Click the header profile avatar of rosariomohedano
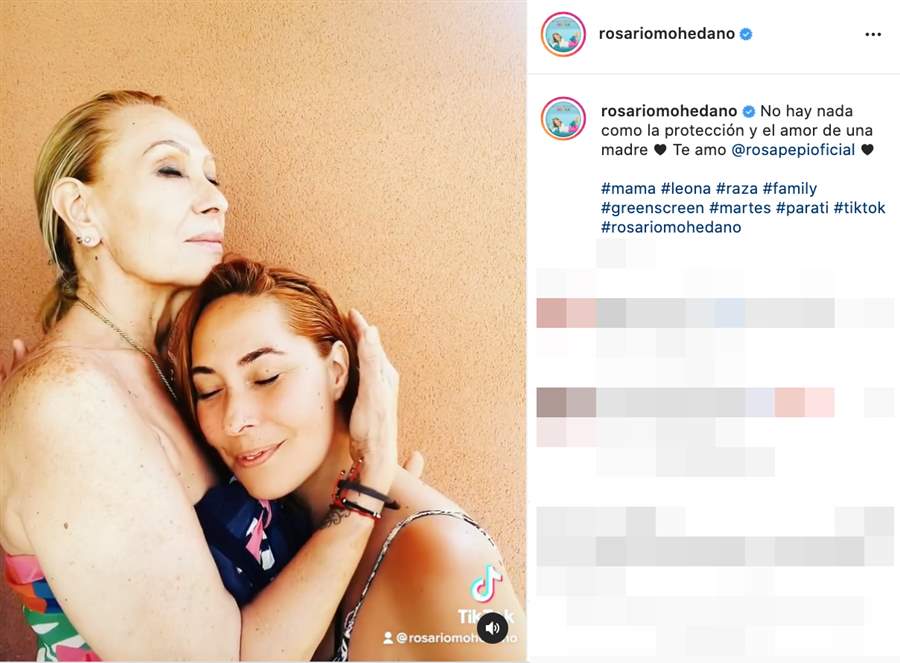 [563, 34]
